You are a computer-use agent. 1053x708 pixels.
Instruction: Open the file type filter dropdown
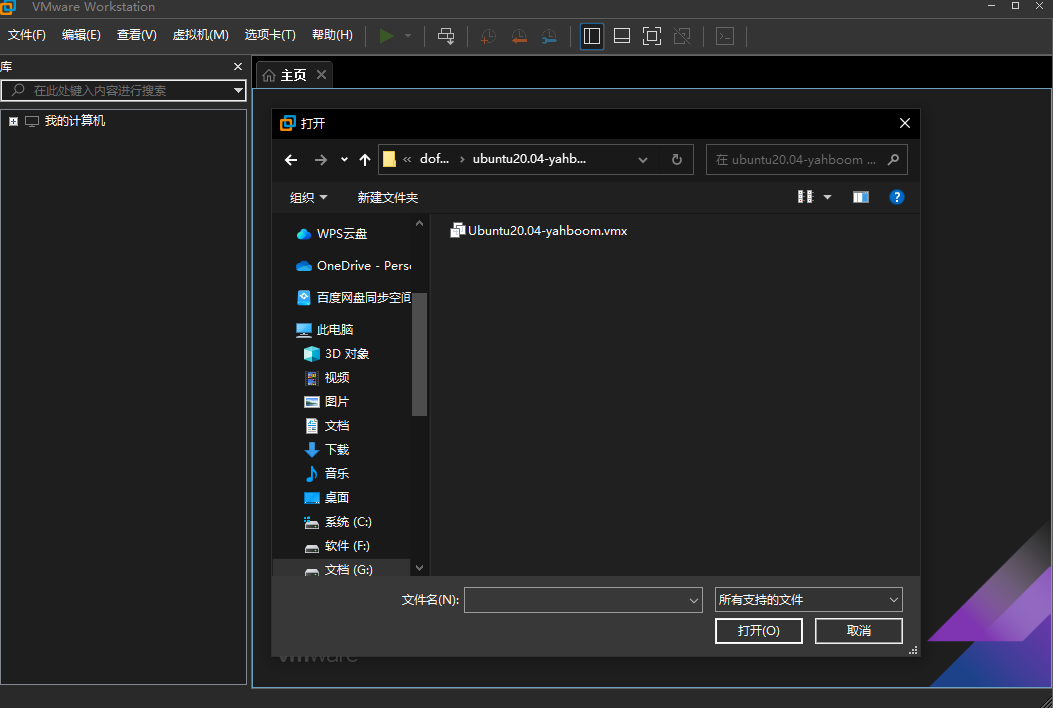coord(809,600)
